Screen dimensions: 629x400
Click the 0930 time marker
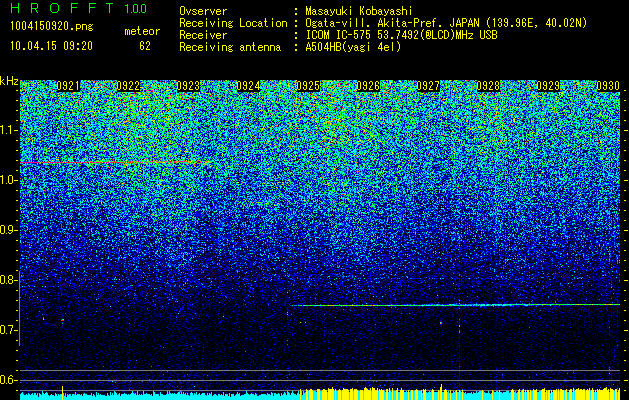point(608,86)
